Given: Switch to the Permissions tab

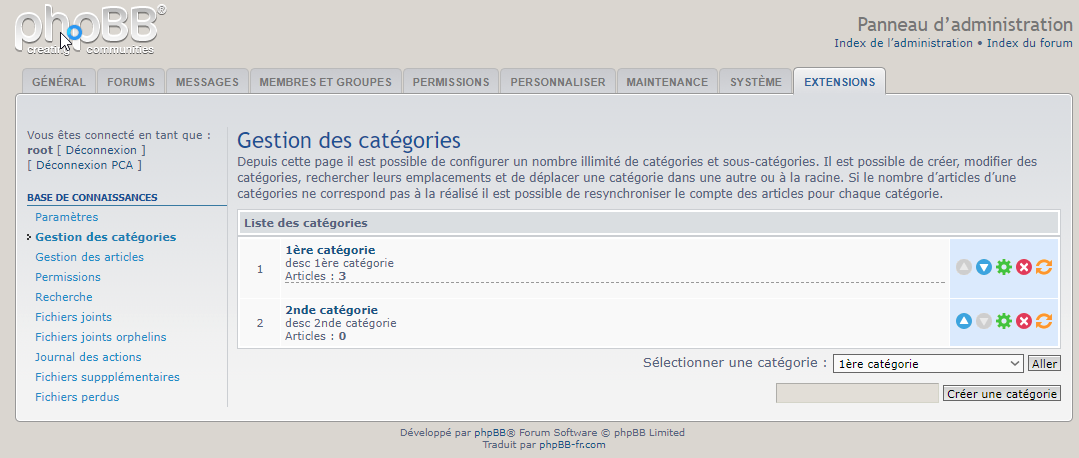Looking at the screenshot, I should (451, 82).
